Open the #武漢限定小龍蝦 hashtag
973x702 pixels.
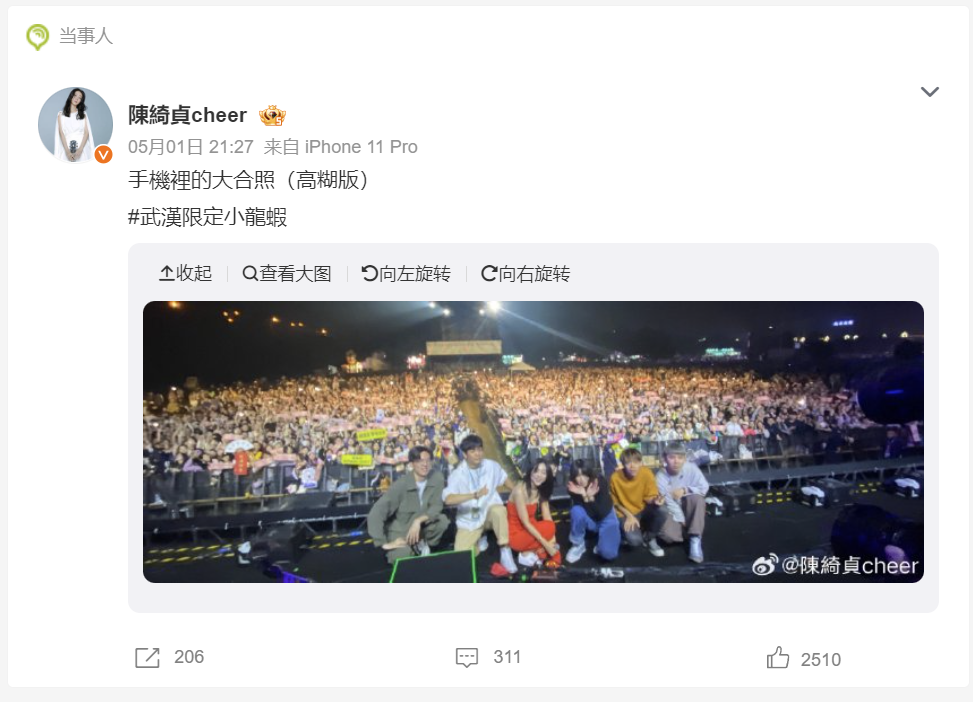(x=207, y=217)
